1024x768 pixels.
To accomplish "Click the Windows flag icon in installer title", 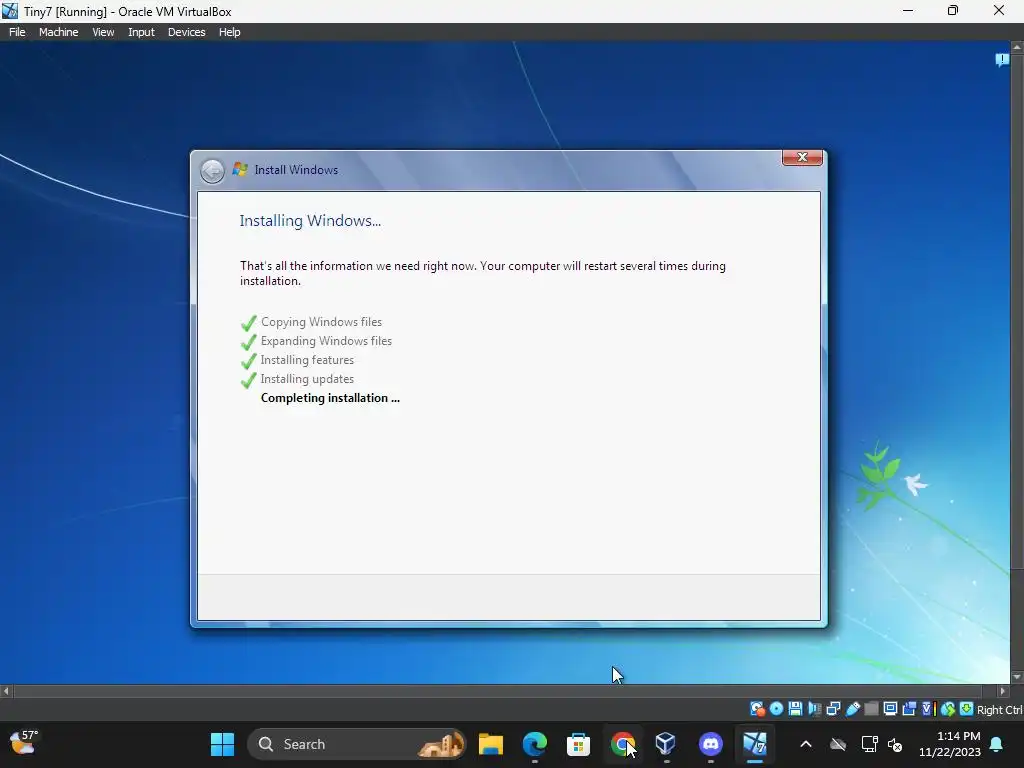I will coord(240,169).
